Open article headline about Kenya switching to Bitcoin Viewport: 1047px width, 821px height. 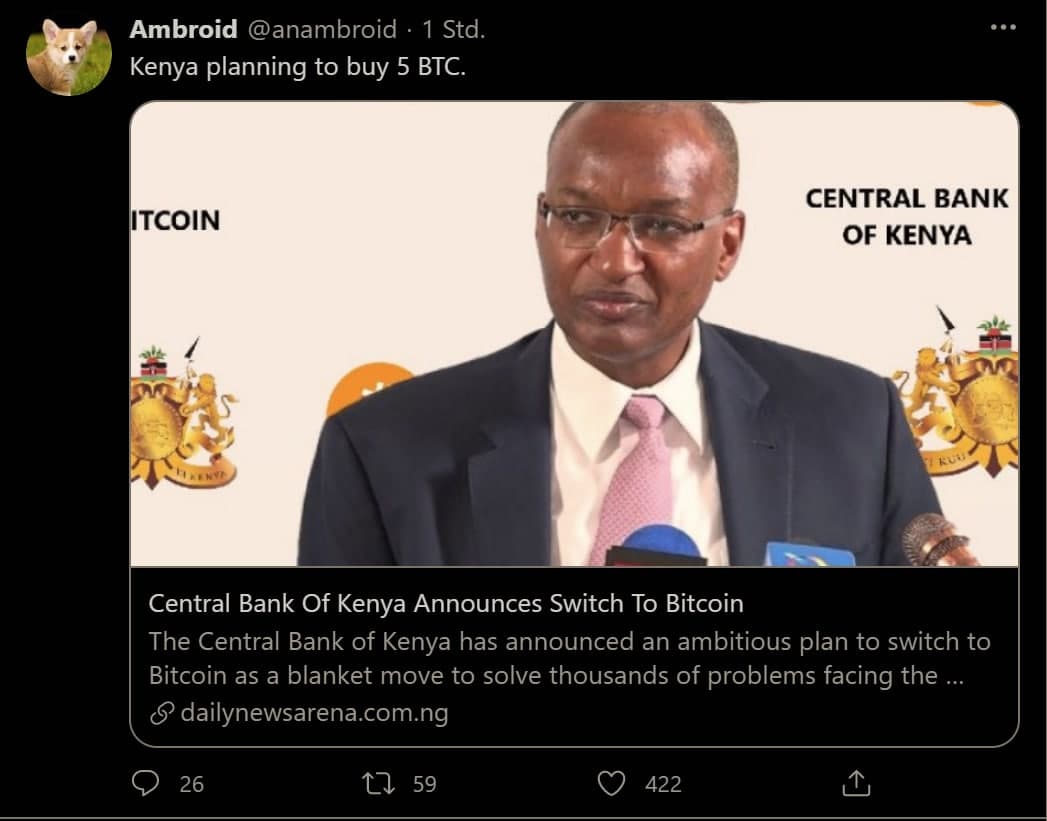tap(445, 603)
